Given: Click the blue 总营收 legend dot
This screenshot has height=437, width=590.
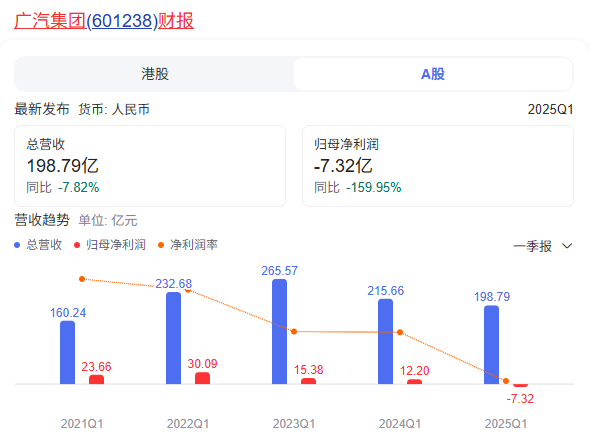Looking at the screenshot, I should [17, 245].
